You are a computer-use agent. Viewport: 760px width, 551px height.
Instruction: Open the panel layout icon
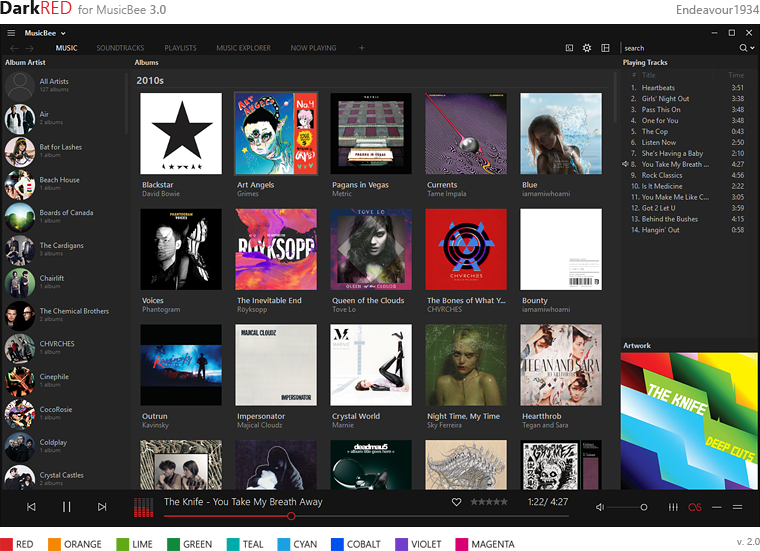pos(605,48)
